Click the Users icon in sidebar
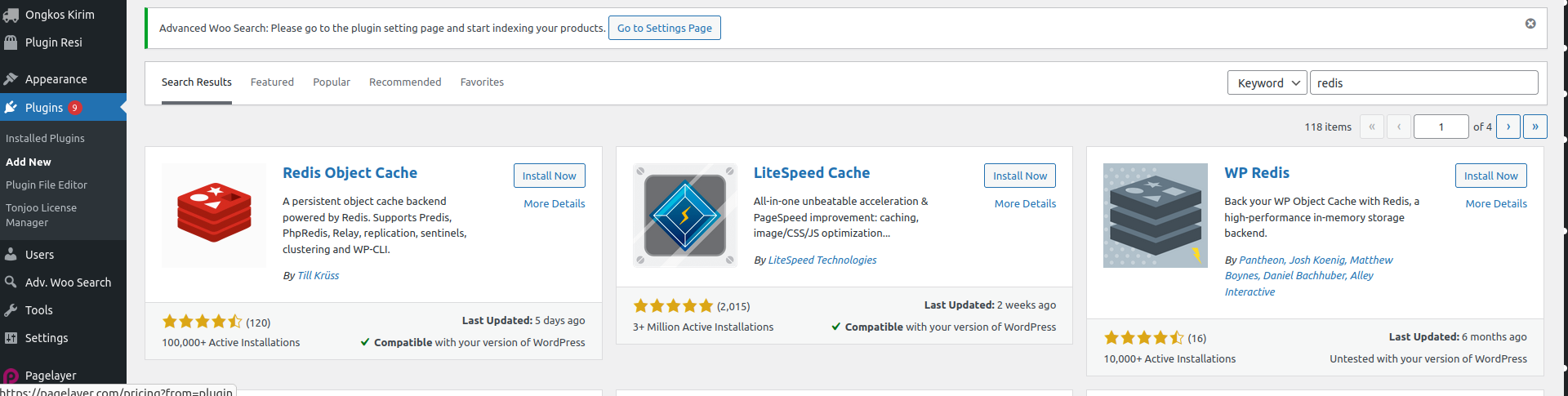This screenshot has height=396, width=1568. (11, 255)
